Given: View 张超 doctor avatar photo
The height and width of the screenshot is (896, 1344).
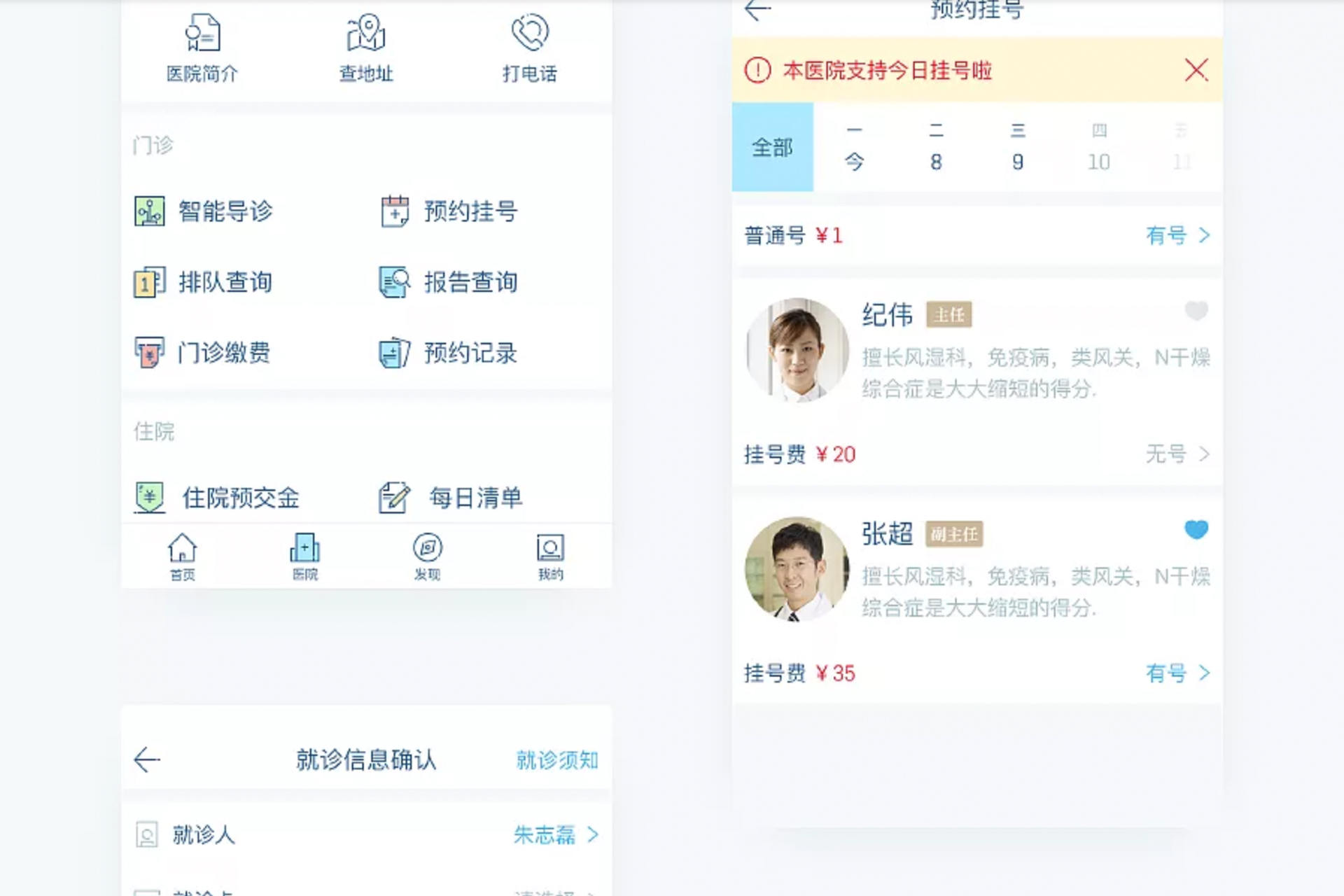Looking at the screenshot, I should 797,569.
